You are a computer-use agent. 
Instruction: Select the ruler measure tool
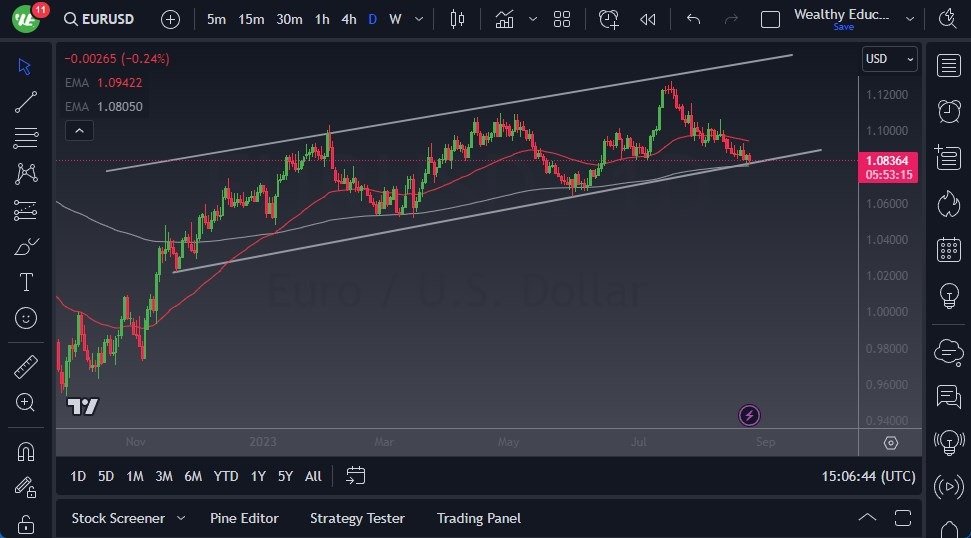26,367
